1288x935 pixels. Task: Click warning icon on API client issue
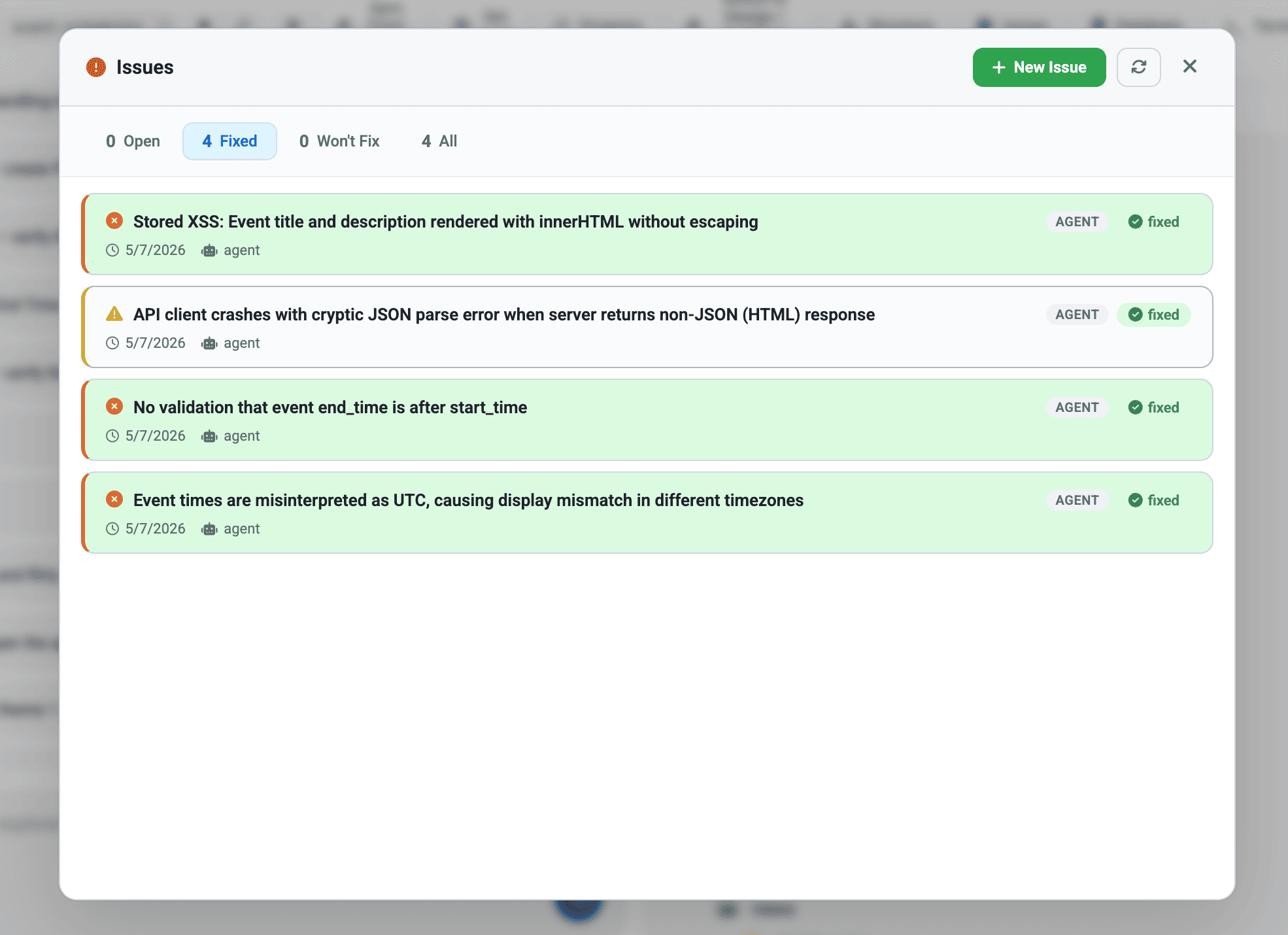114,314
